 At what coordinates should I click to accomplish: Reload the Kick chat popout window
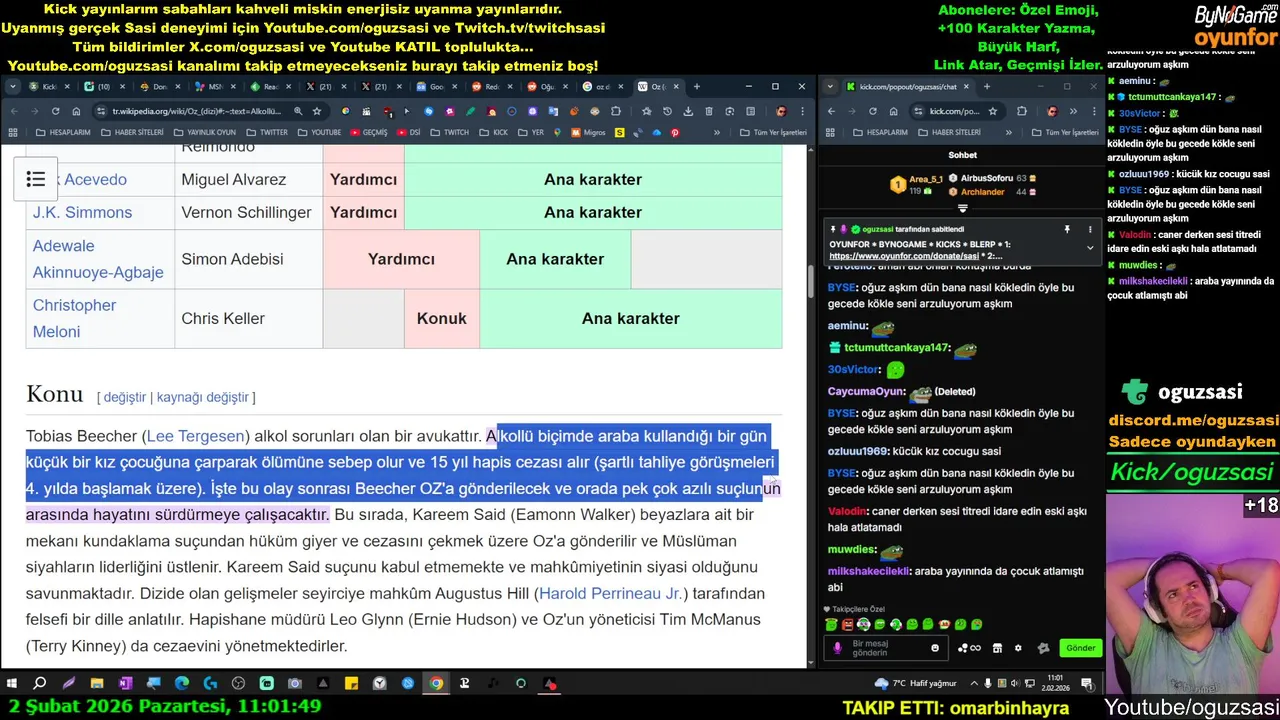[873, 111]
